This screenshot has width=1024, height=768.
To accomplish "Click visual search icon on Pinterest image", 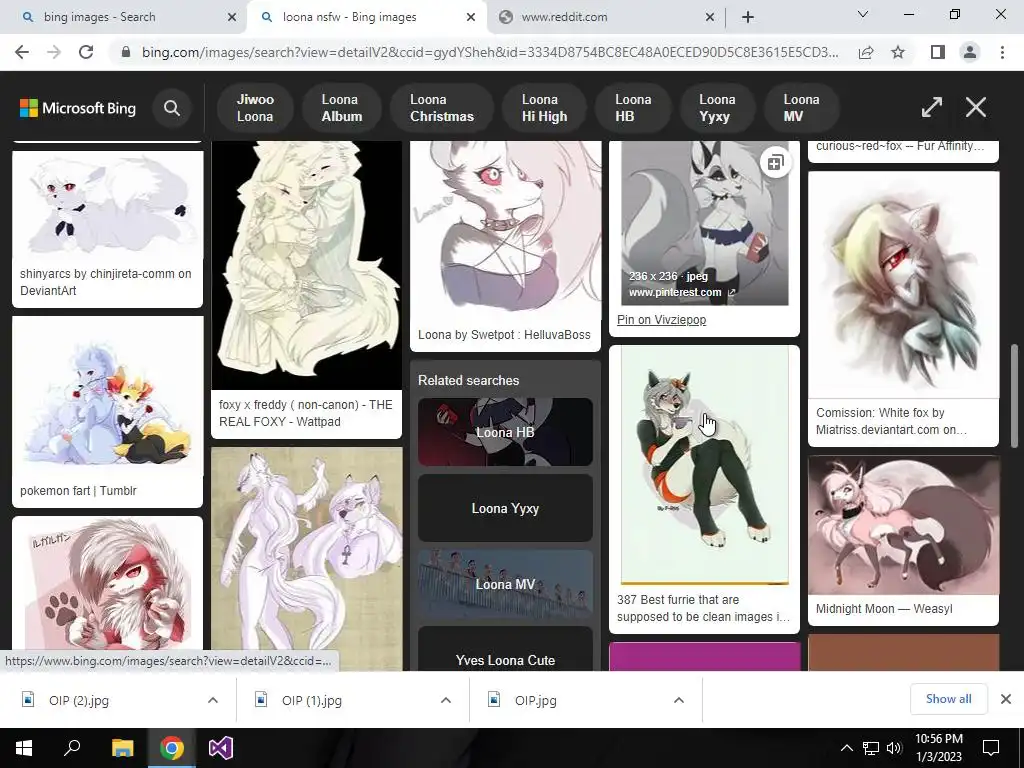I will tap(775, 163).
